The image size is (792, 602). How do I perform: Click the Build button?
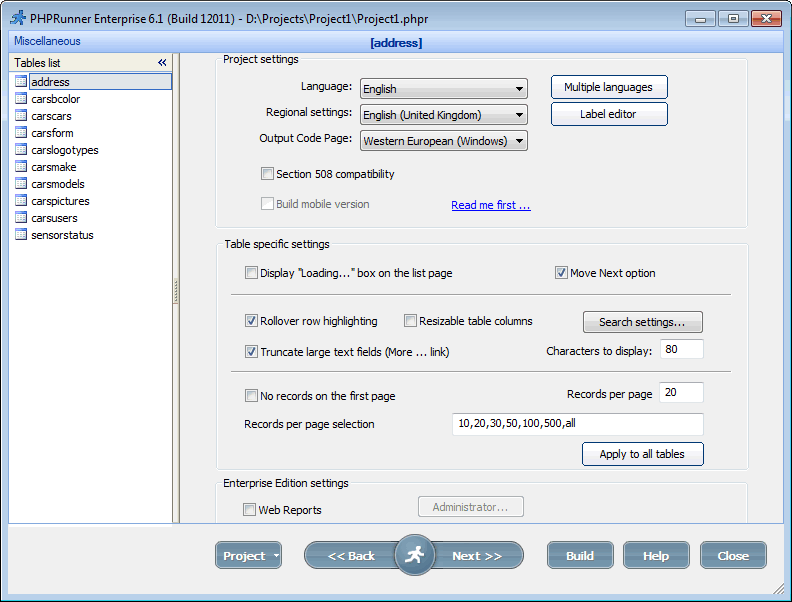[x=580, y=556]
